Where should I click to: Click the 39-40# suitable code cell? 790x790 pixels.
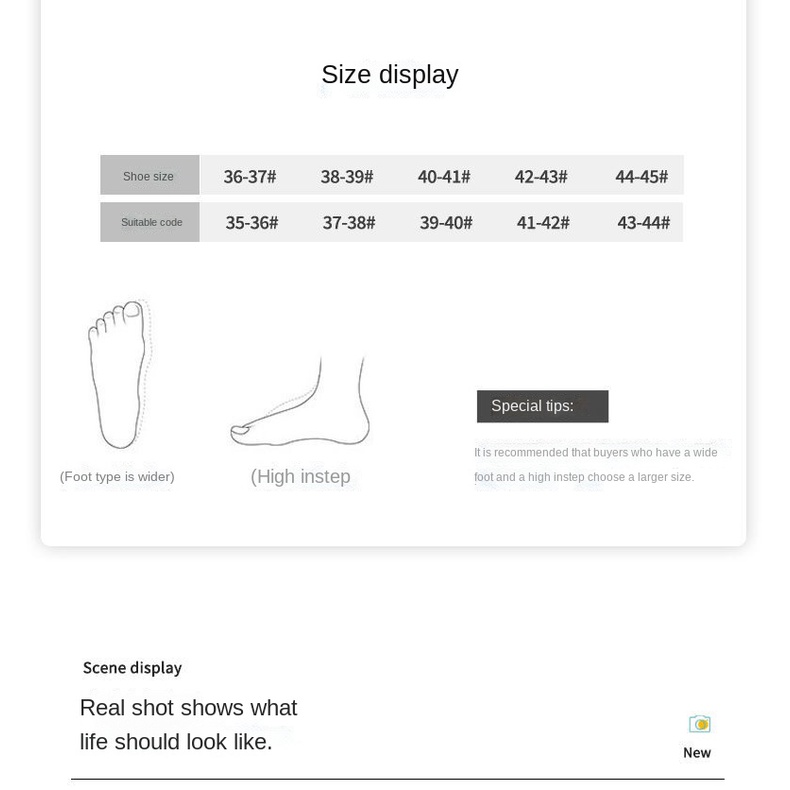[446, 223]
